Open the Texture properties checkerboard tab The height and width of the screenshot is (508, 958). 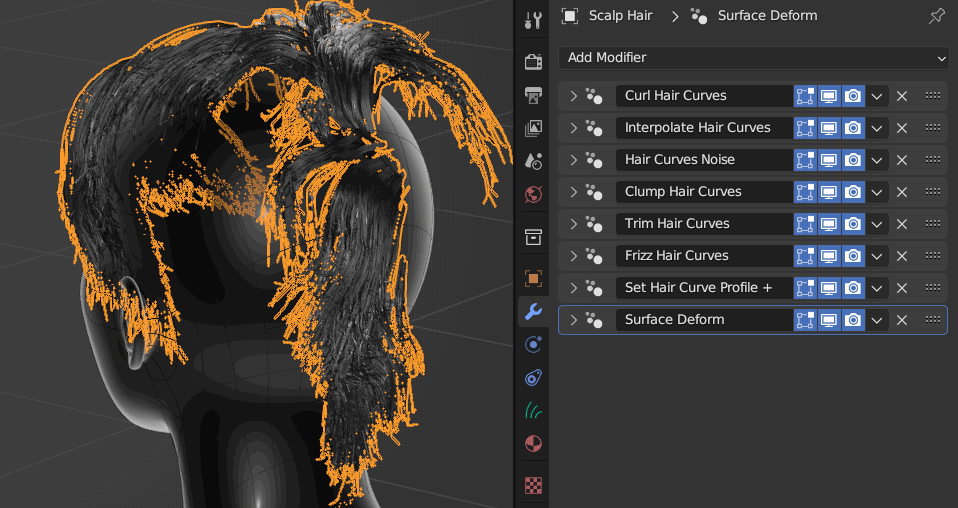[x=533, y=486]
